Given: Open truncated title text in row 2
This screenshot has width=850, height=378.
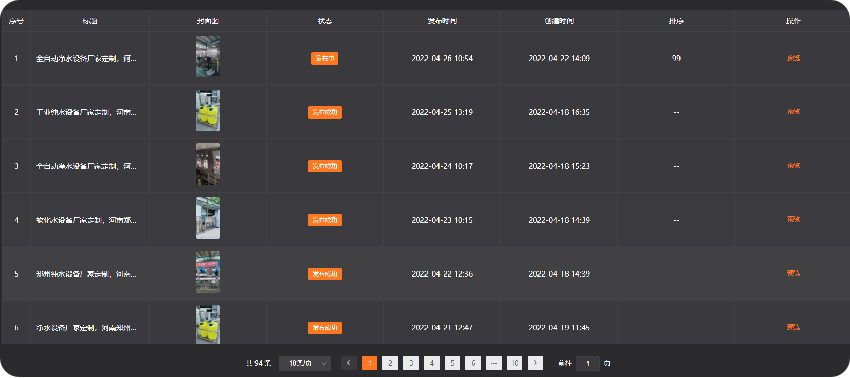Looking at the screenshot, I should click(x=87, y=112).
